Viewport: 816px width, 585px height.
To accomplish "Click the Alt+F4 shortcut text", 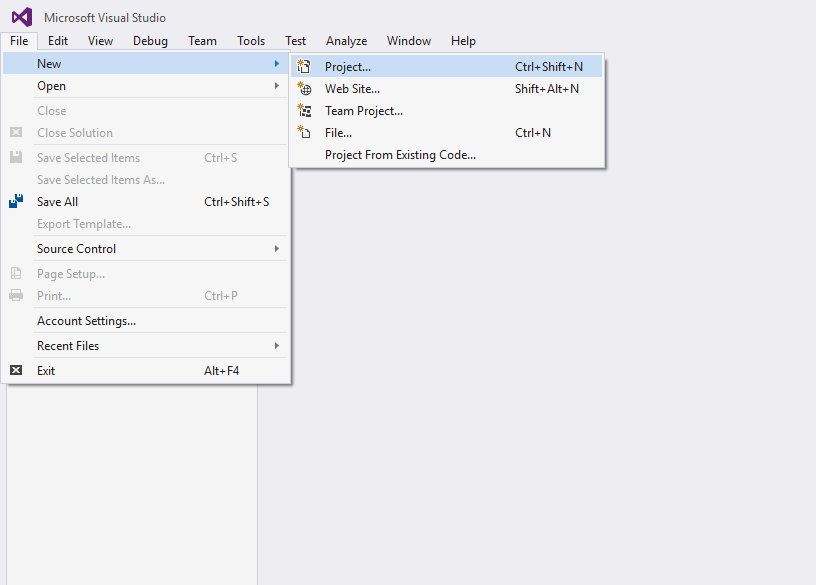I will pos(222,371).
